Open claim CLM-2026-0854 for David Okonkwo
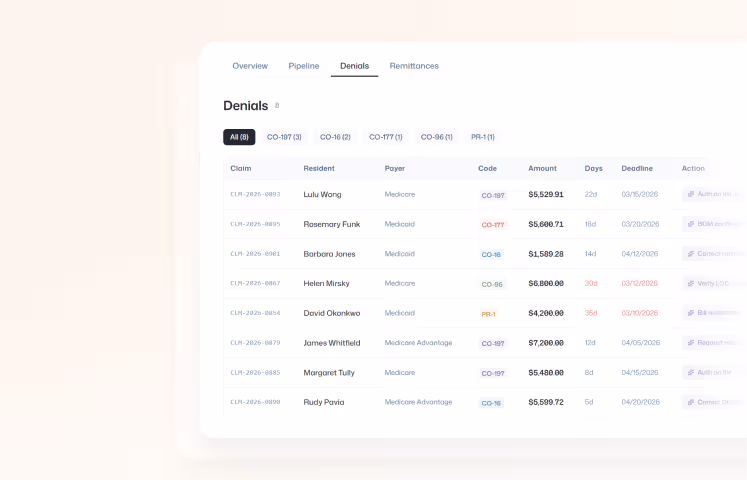This screenshot has height=480, width=747. (x=255, y=313)
